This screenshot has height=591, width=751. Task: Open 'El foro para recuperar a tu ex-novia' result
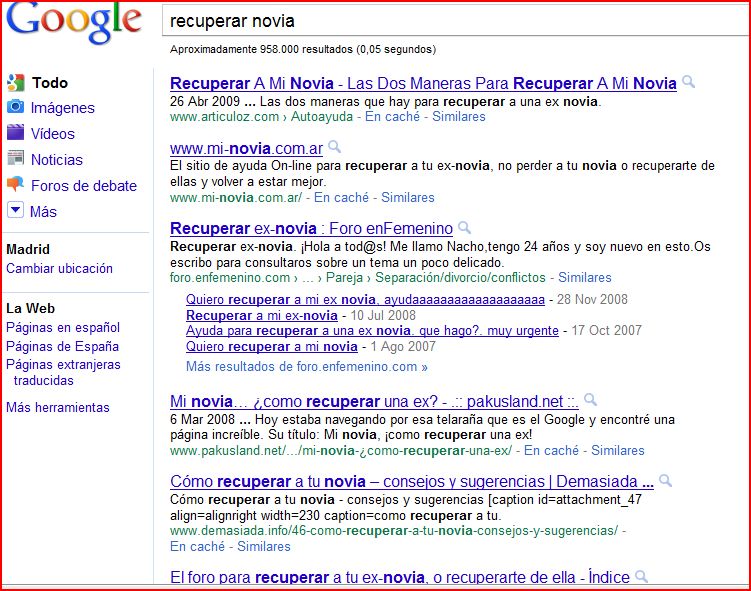tap(399, 577)
